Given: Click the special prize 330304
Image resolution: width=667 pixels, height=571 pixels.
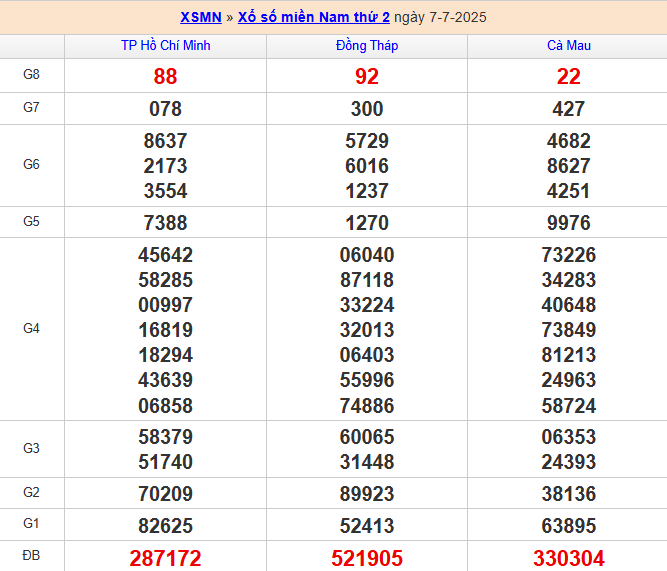Looking at the screenshot, I should [569, 559].
